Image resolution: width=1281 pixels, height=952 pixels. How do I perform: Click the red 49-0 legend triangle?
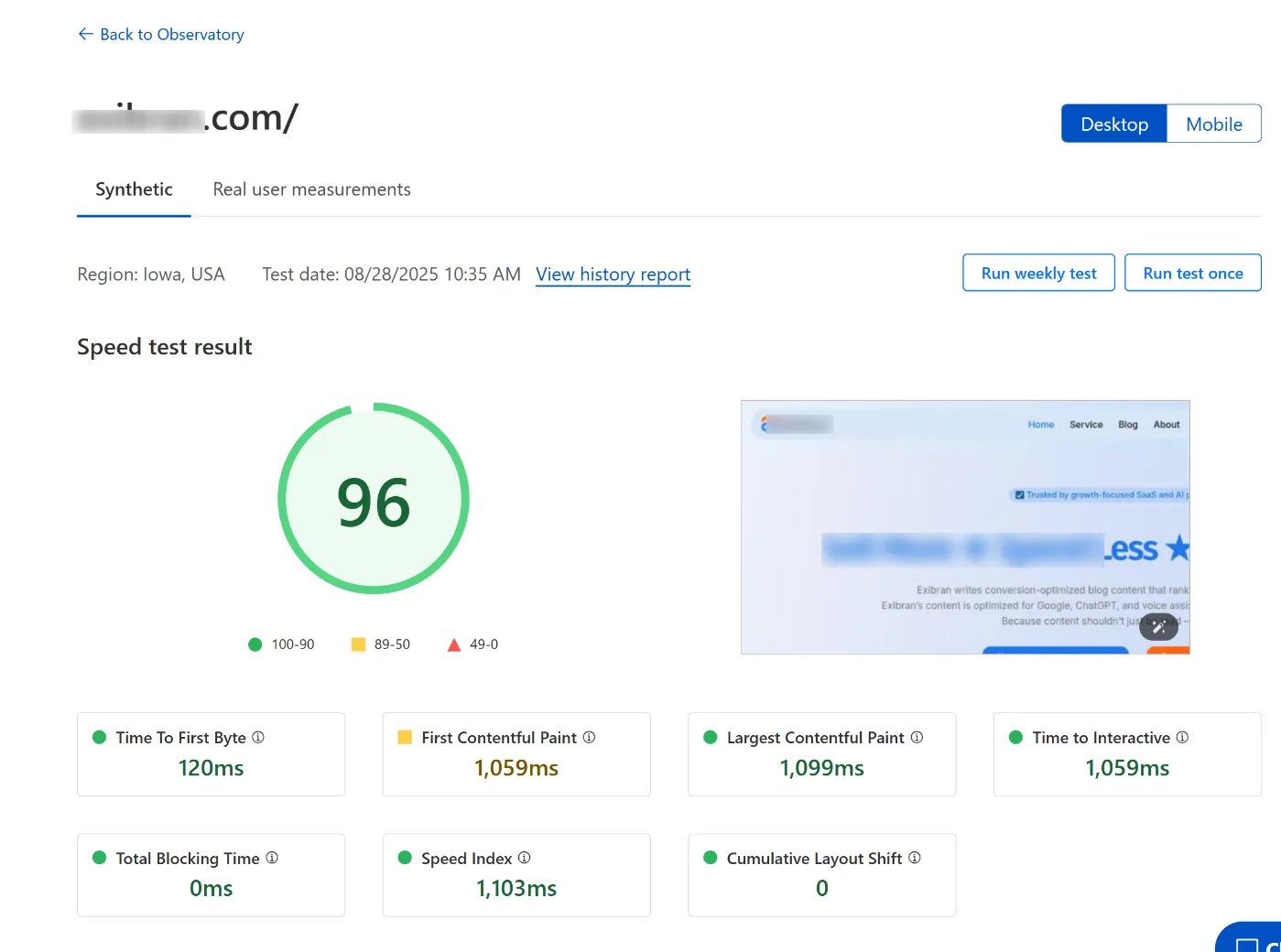[453, 644]
